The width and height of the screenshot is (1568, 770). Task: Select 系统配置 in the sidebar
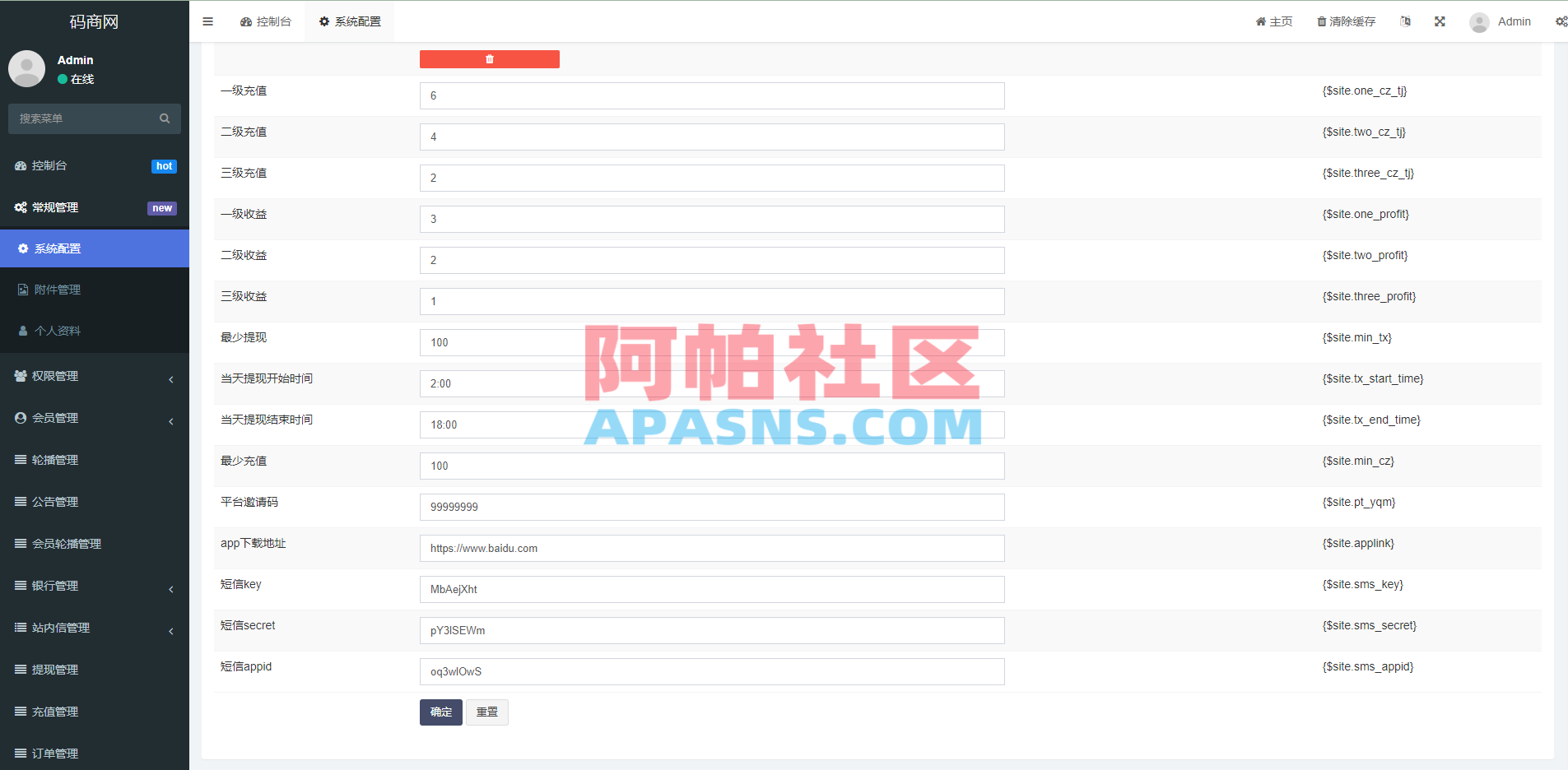click(95, 248)
